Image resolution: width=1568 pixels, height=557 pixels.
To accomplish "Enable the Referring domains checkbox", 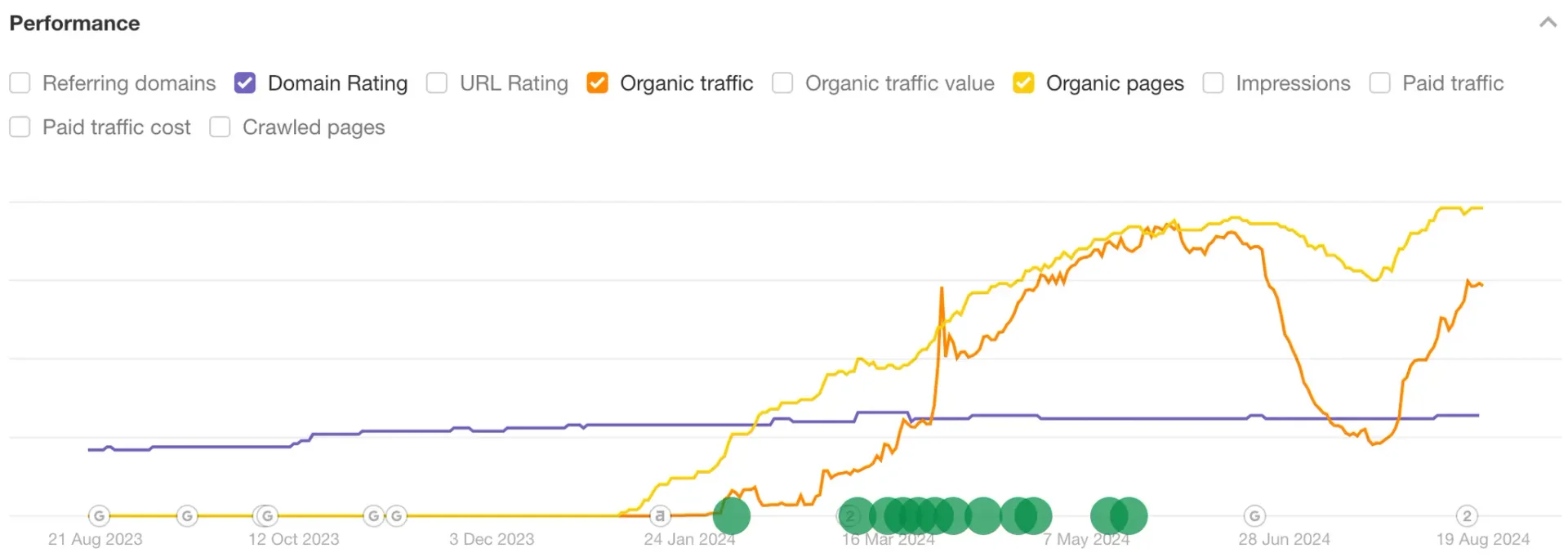I will [x=20, y=83].
